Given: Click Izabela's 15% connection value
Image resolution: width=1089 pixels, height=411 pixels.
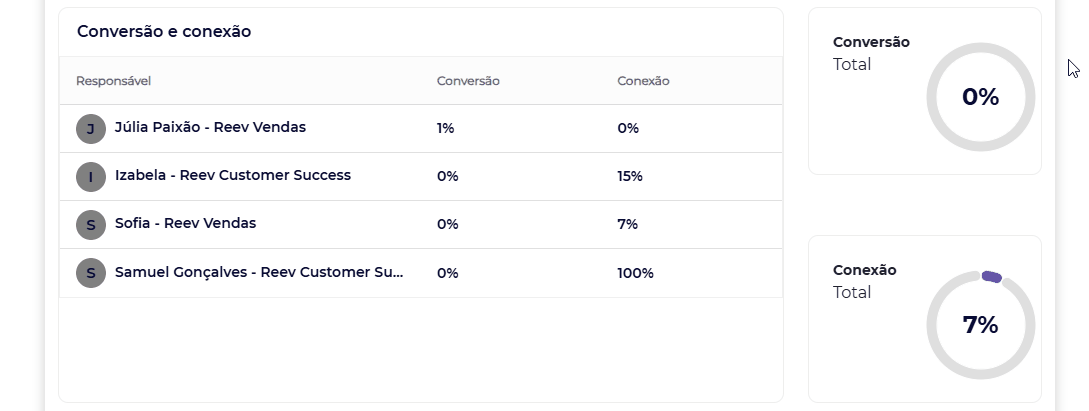Looking at the screenshot, I should point(630,176).
